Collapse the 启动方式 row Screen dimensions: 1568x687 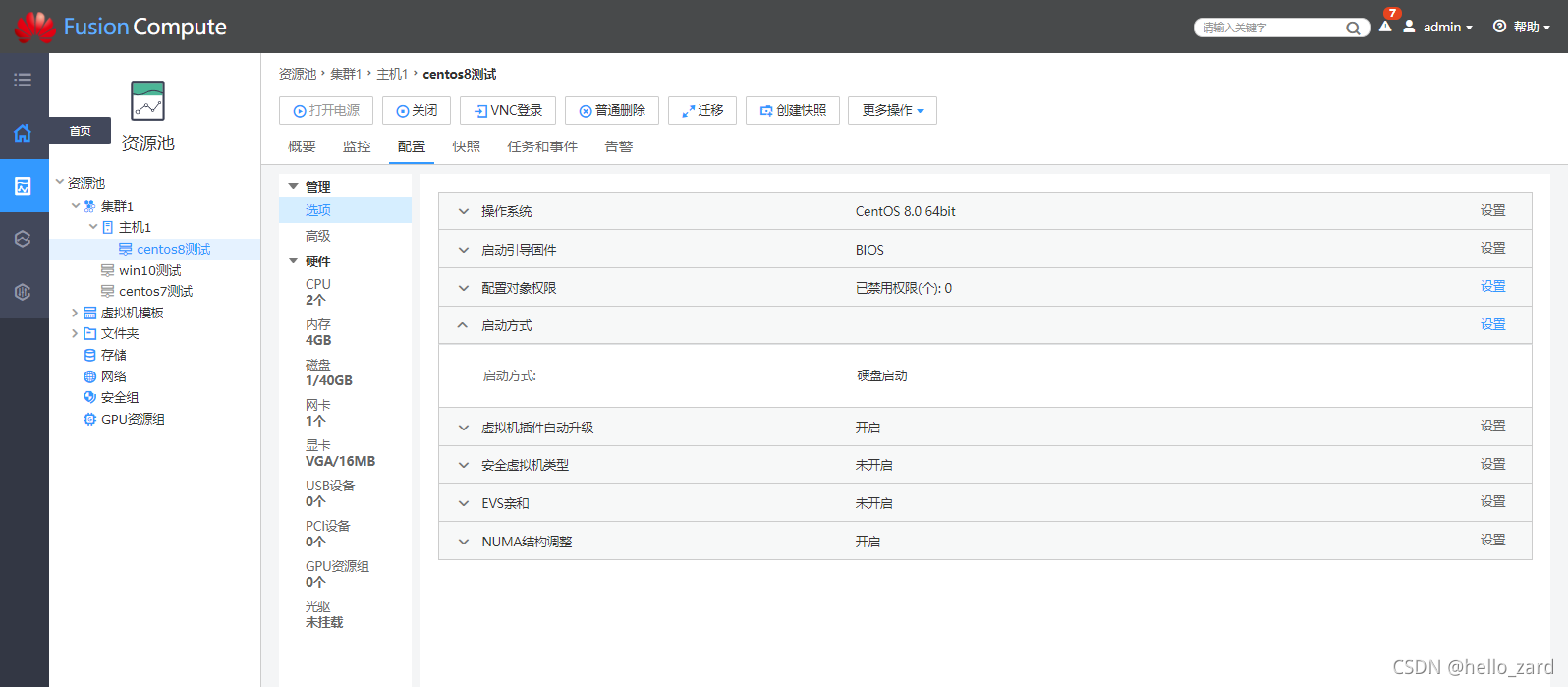click(x=463, y=325)
